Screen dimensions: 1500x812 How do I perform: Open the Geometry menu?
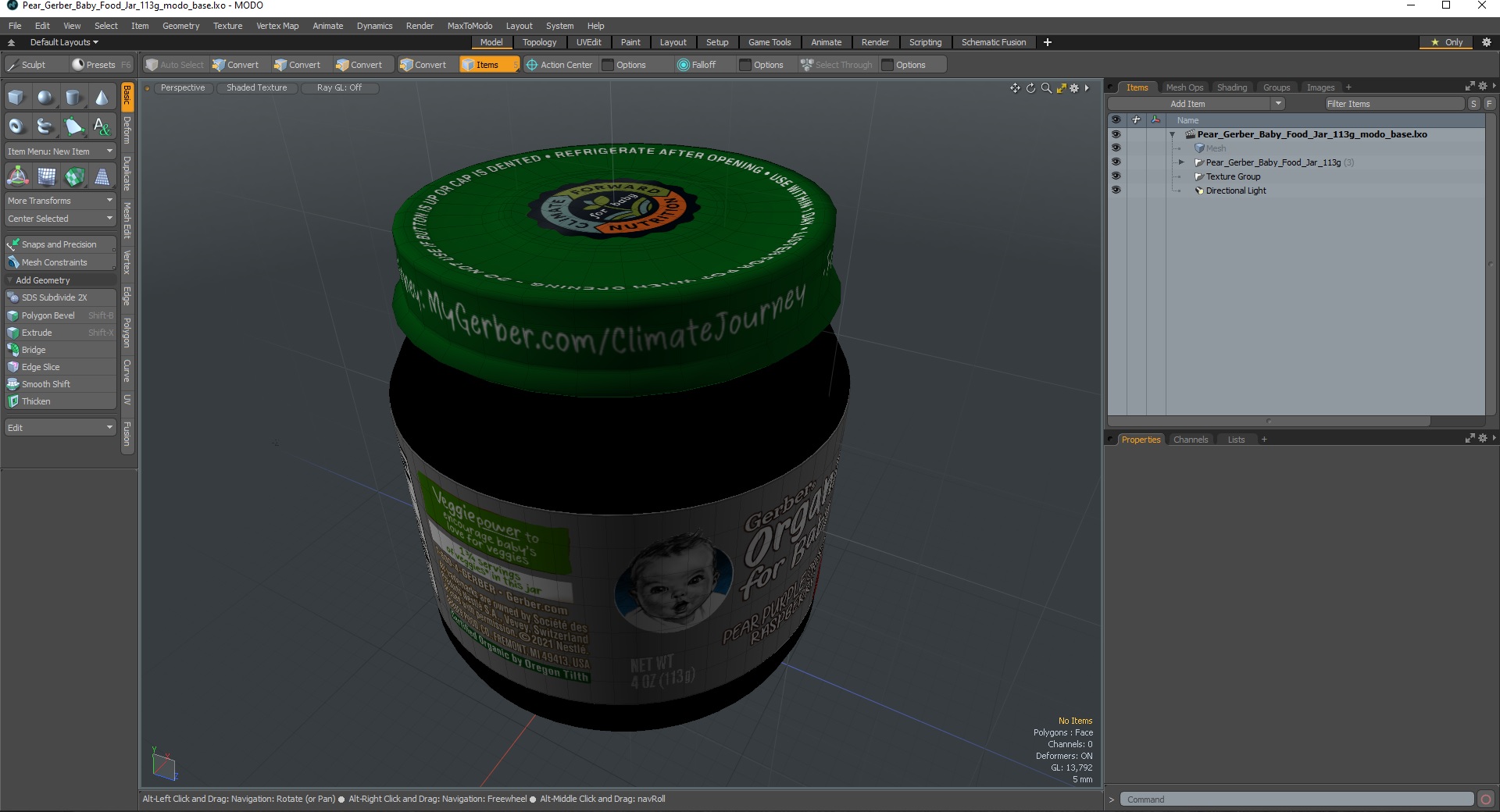(x=180, y=26)
